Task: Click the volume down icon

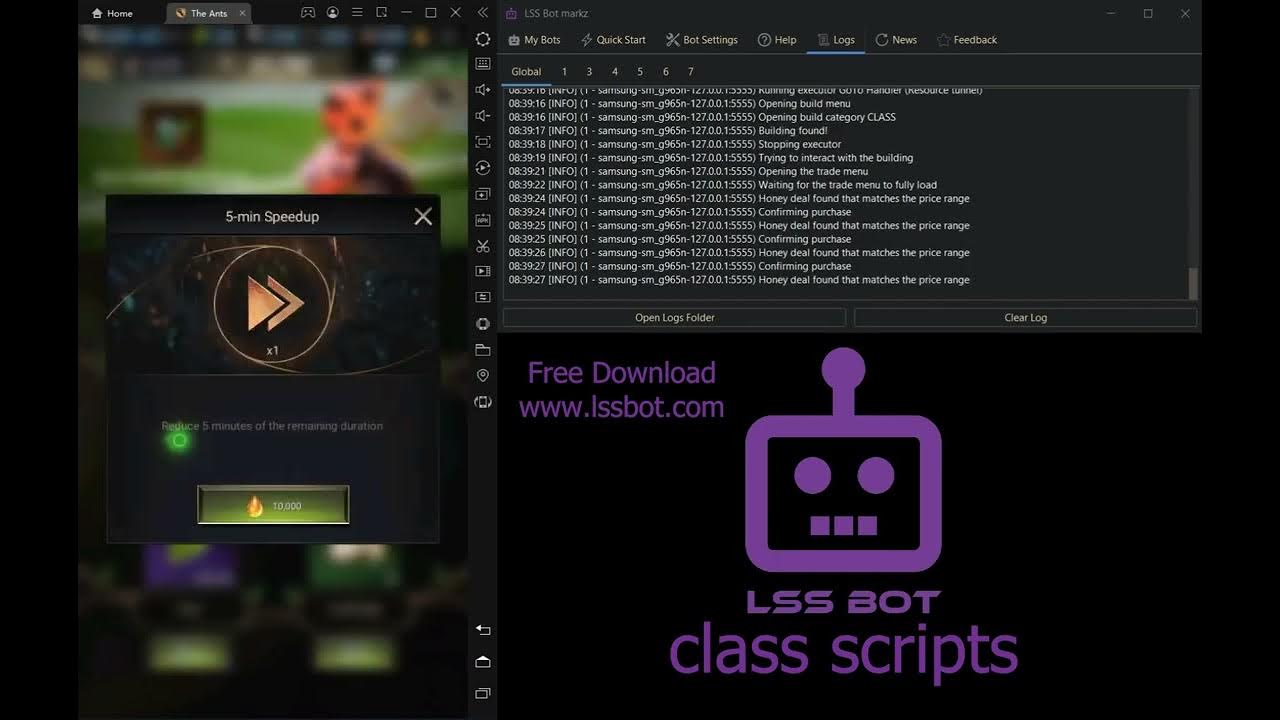Action: [x=483, y=116]
